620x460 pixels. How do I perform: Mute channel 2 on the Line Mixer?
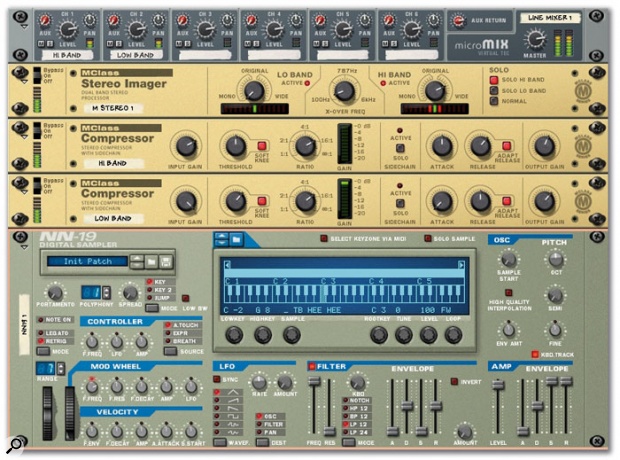[x=110, y=44]
